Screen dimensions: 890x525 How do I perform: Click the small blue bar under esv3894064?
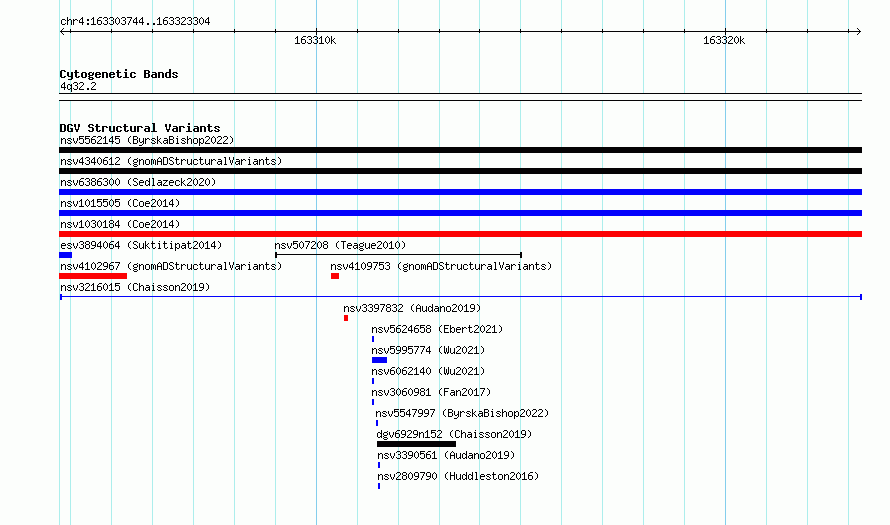click(66, 255)
